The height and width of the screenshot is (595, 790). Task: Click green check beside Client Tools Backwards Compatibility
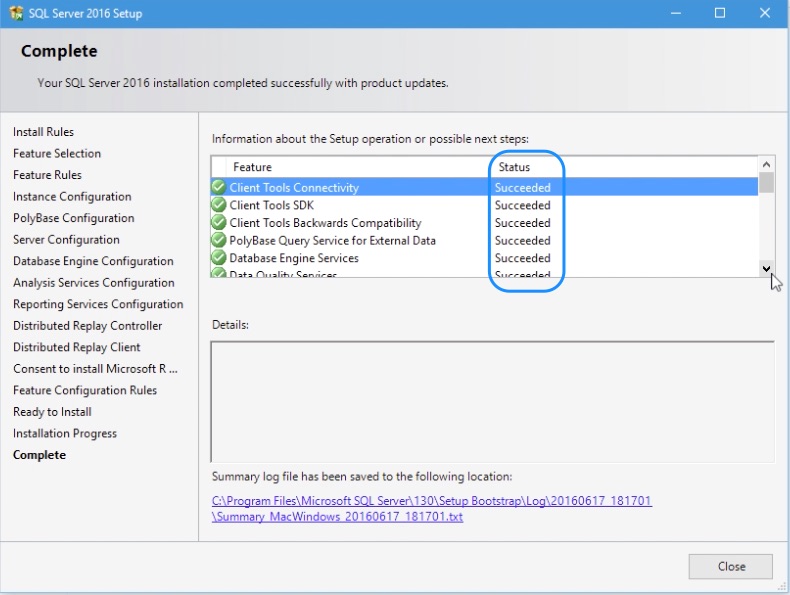point(219,222)
